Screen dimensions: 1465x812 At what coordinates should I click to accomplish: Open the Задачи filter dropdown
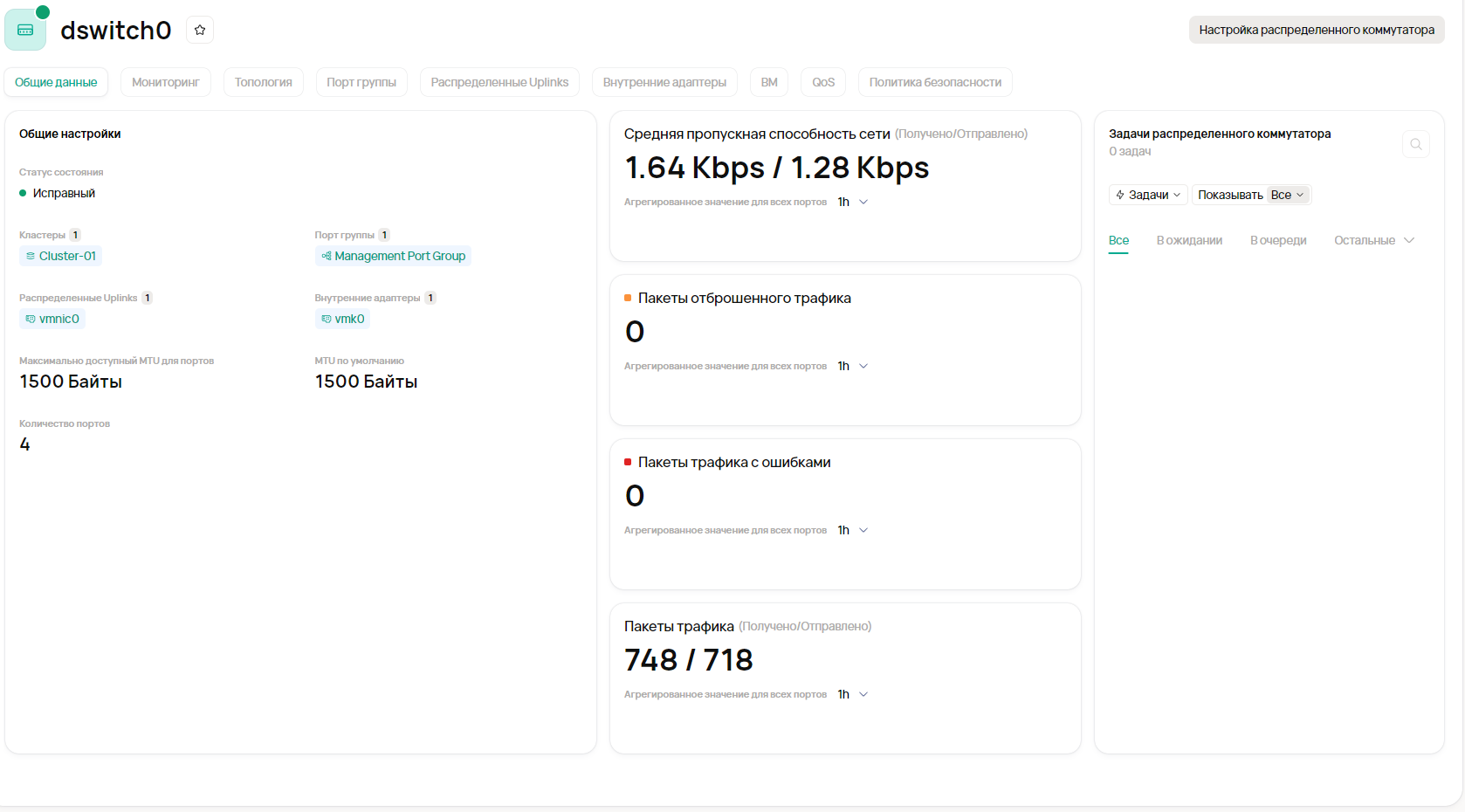(x=1147, y=195)
